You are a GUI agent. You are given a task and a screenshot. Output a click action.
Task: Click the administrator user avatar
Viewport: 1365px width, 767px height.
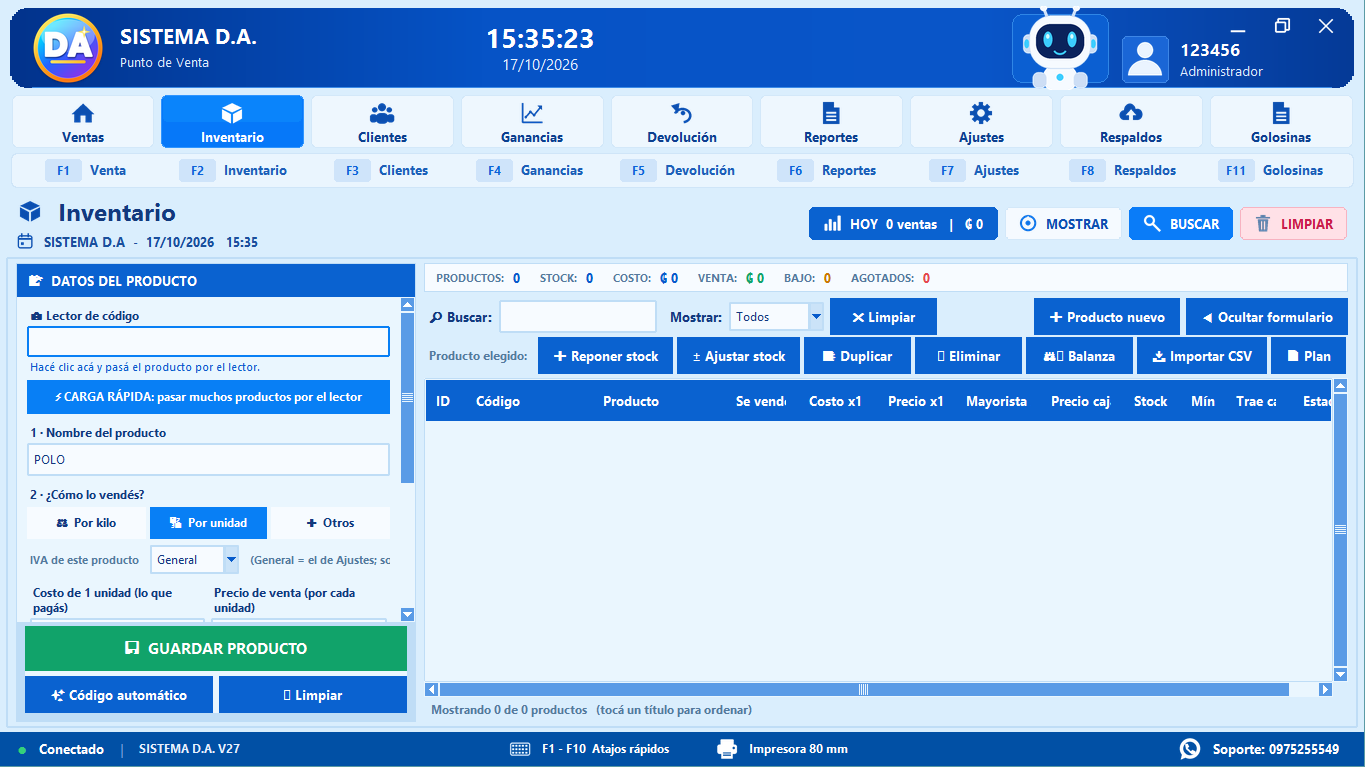1145,59
